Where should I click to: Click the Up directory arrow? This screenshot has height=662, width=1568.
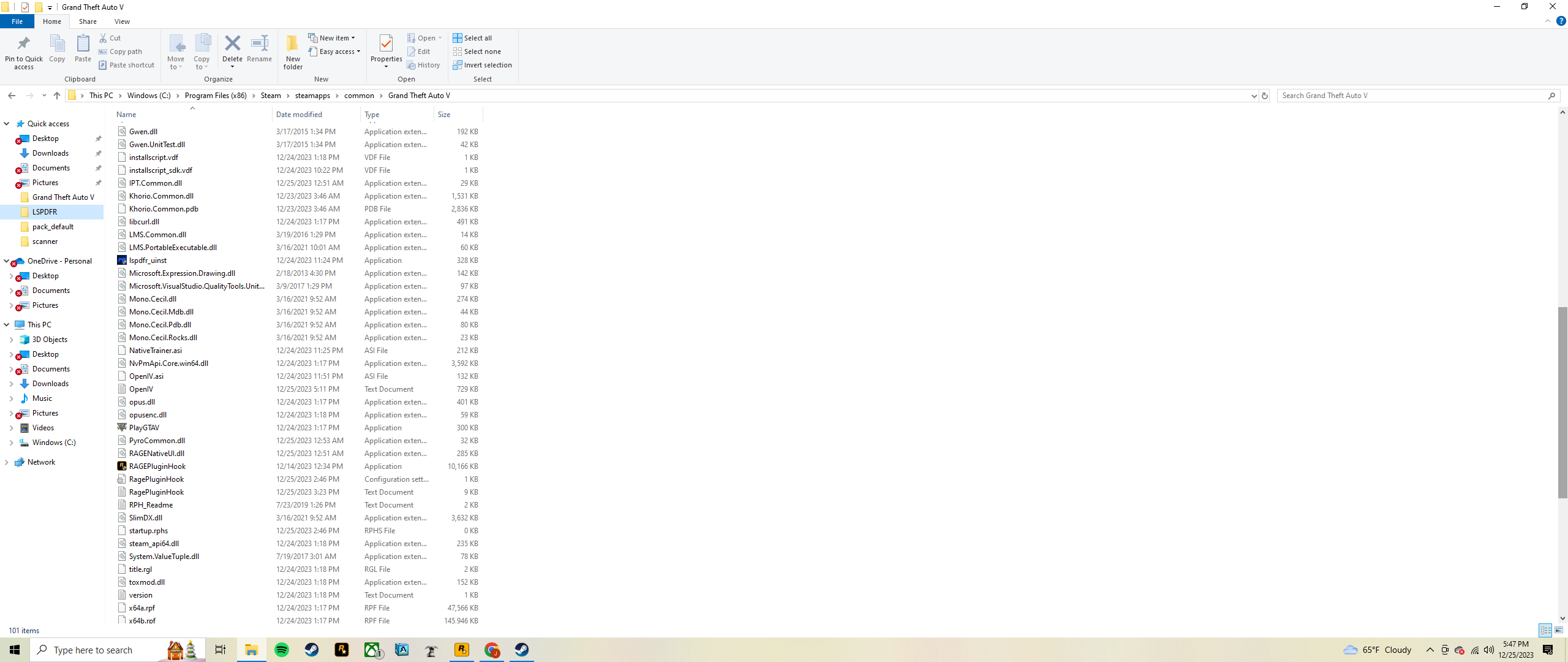click(x=57, y=96)
